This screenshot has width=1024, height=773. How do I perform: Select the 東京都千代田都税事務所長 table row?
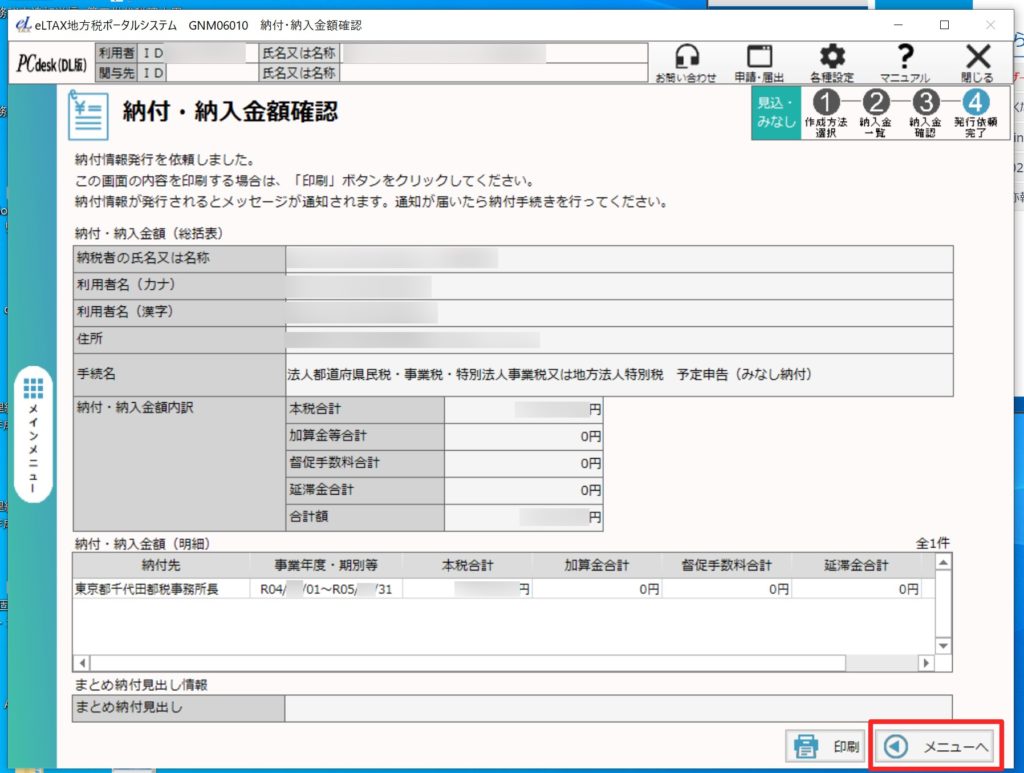[161, 589]
